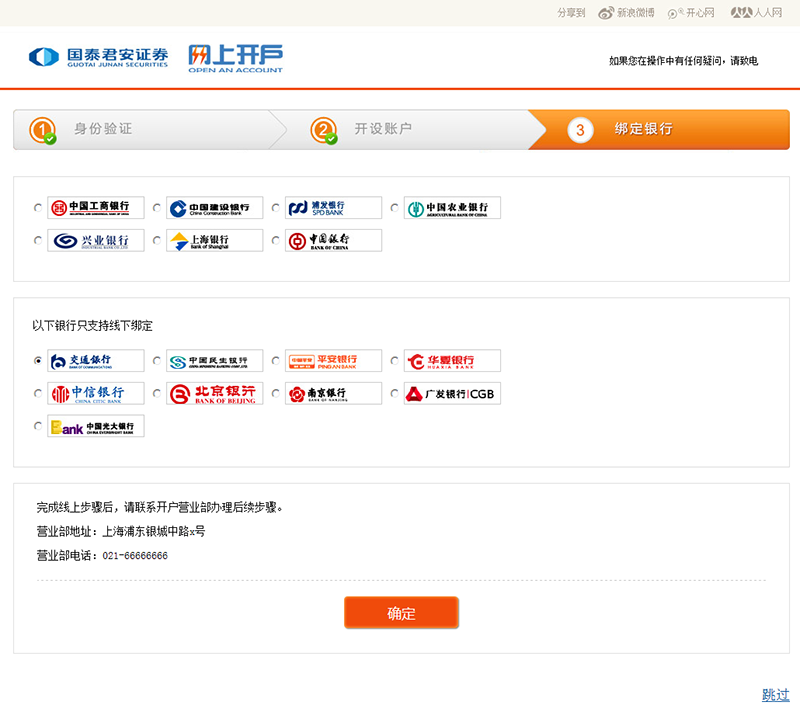Image resolution: width=800 pixels, height=705 pixels.
Task: Click the SPD Bank (浦发银行) logo
Action: (333, 208)
